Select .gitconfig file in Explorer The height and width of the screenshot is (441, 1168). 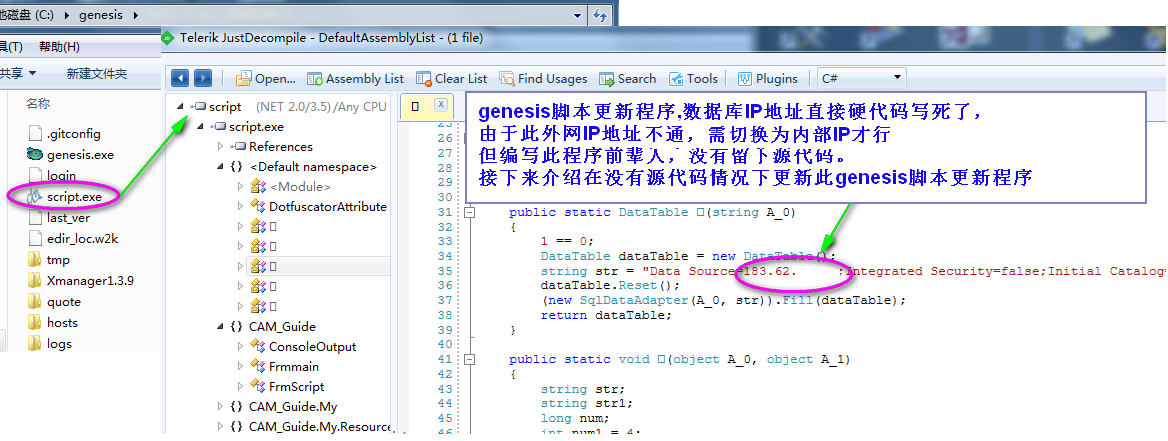(74, 134)
